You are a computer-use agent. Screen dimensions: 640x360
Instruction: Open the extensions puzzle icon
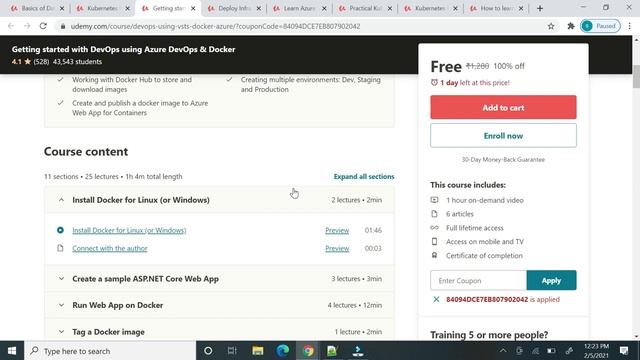tap(571, 26)
